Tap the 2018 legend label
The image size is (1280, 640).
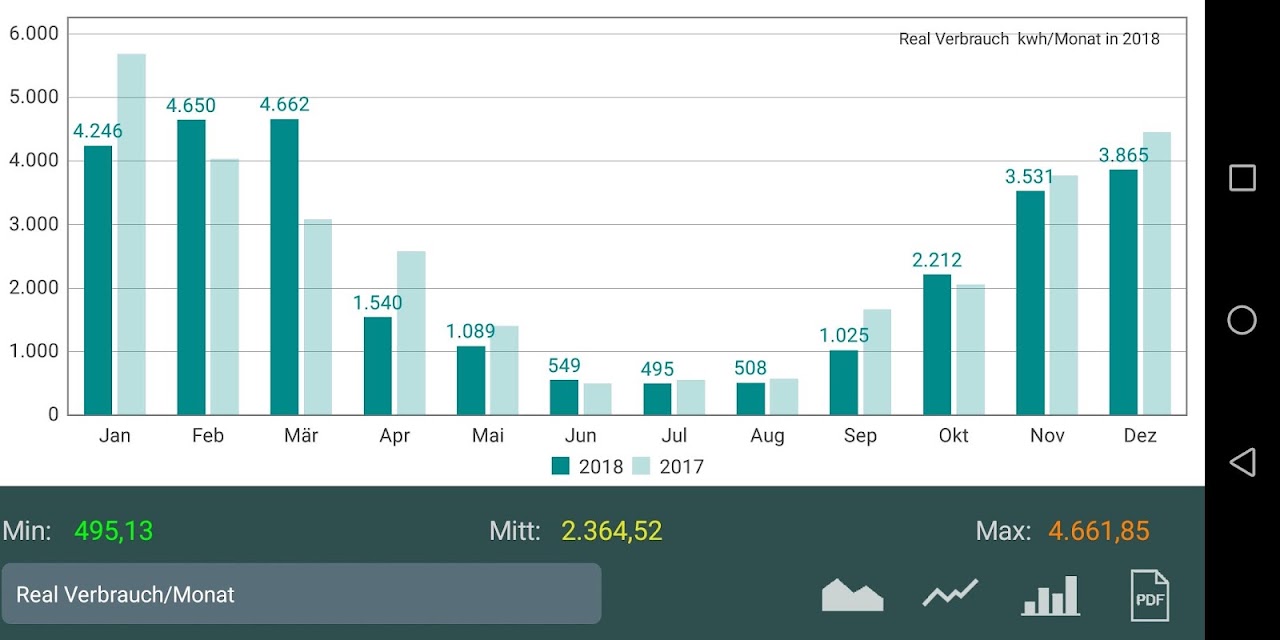click(601, 467)
